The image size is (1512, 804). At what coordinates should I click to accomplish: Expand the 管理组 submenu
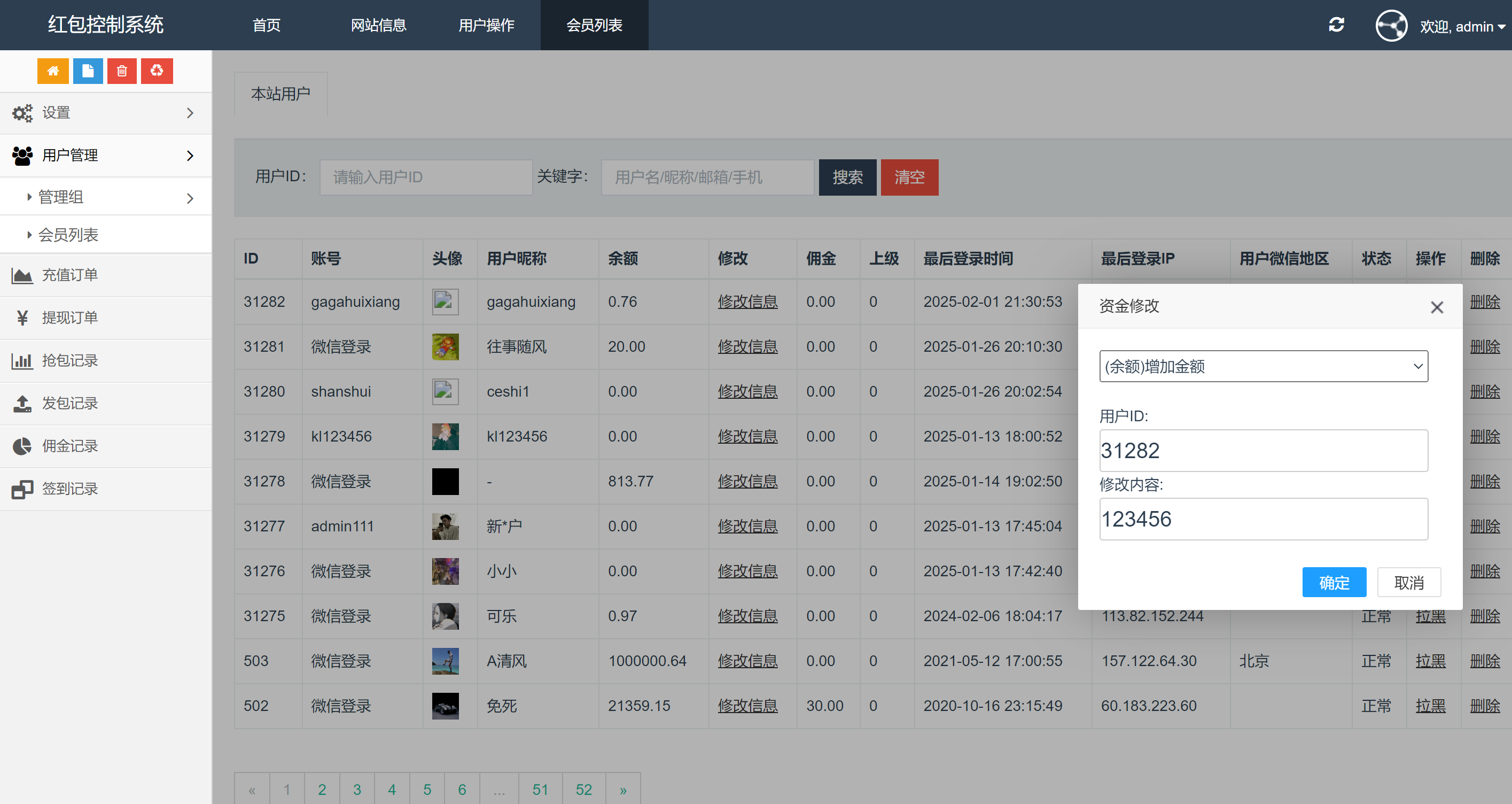(x=60, y=197)
